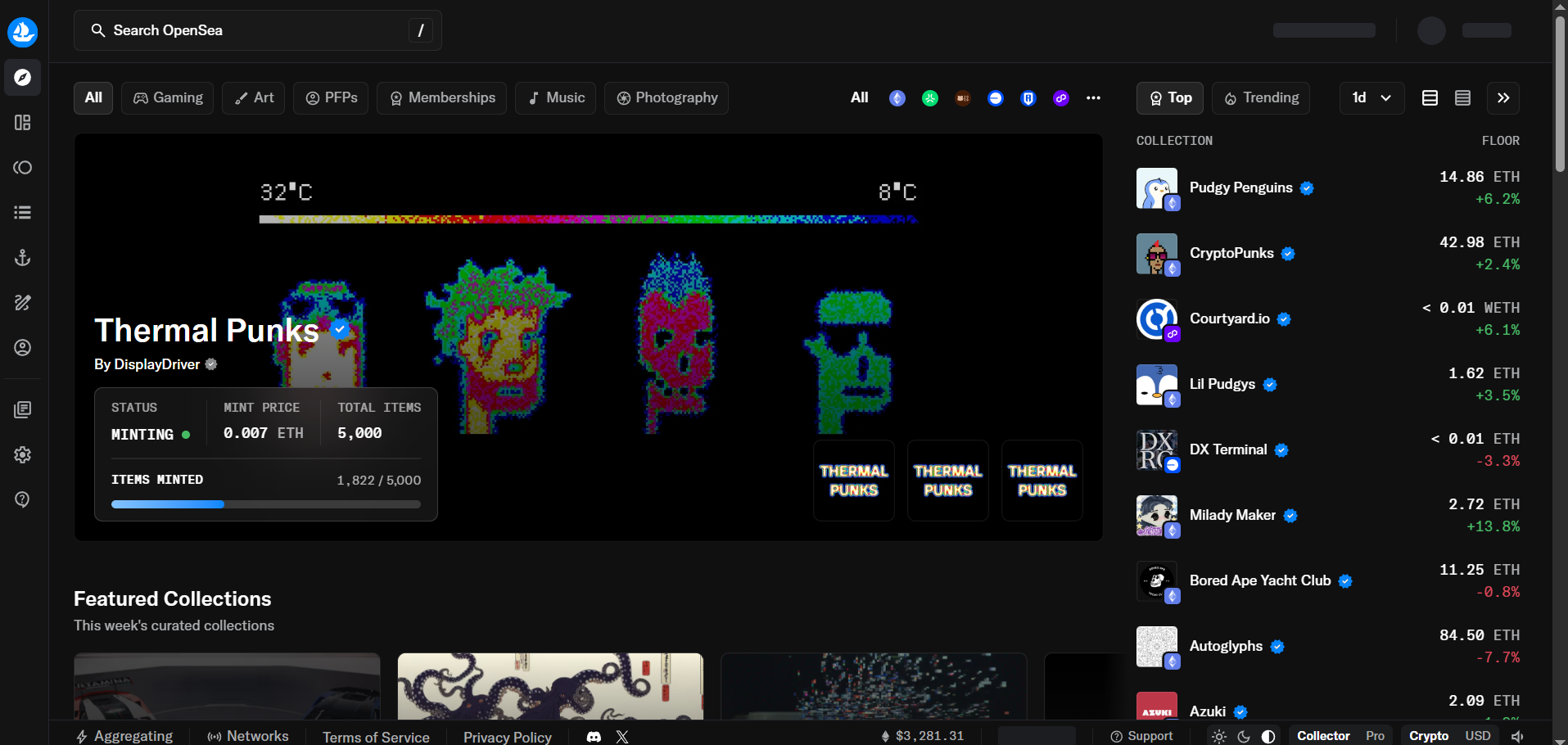Filter by the Polygon chain icon
Viewport: 1568px width, 745px height.
pos(1060,98)
